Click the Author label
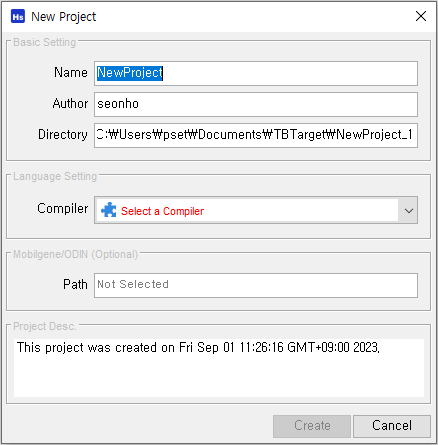This screenshot has height=445, width=438. (70, 103)
